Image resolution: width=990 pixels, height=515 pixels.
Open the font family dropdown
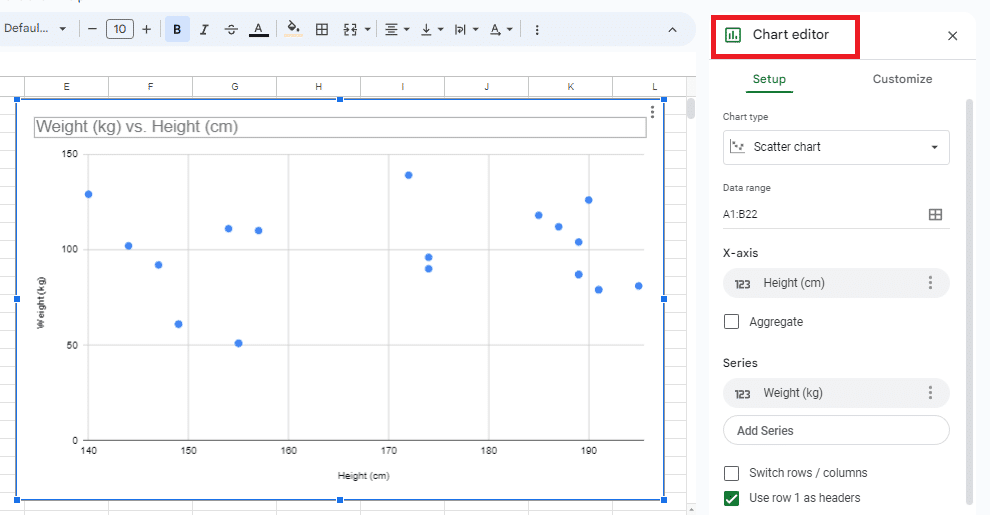pos(35,30)
